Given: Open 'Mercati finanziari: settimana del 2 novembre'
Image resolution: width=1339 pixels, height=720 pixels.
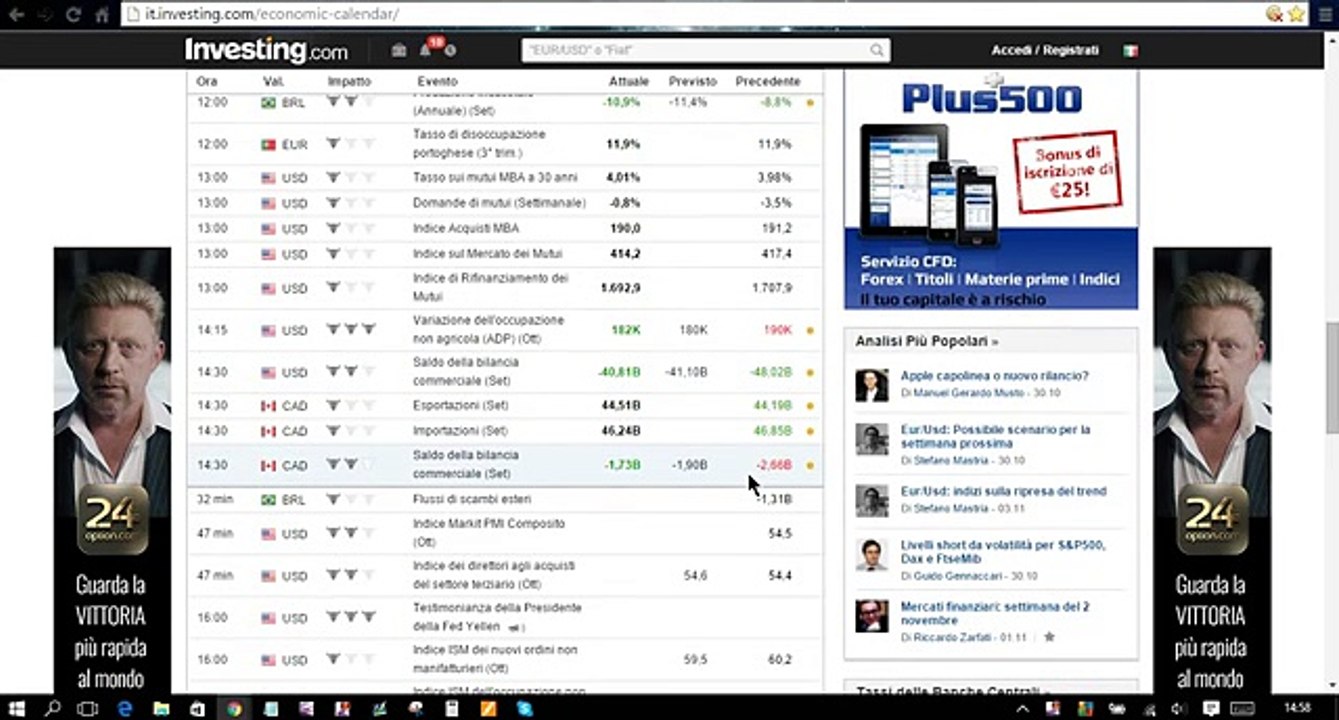Looking at the screenshot, I should tap(995, 613).
